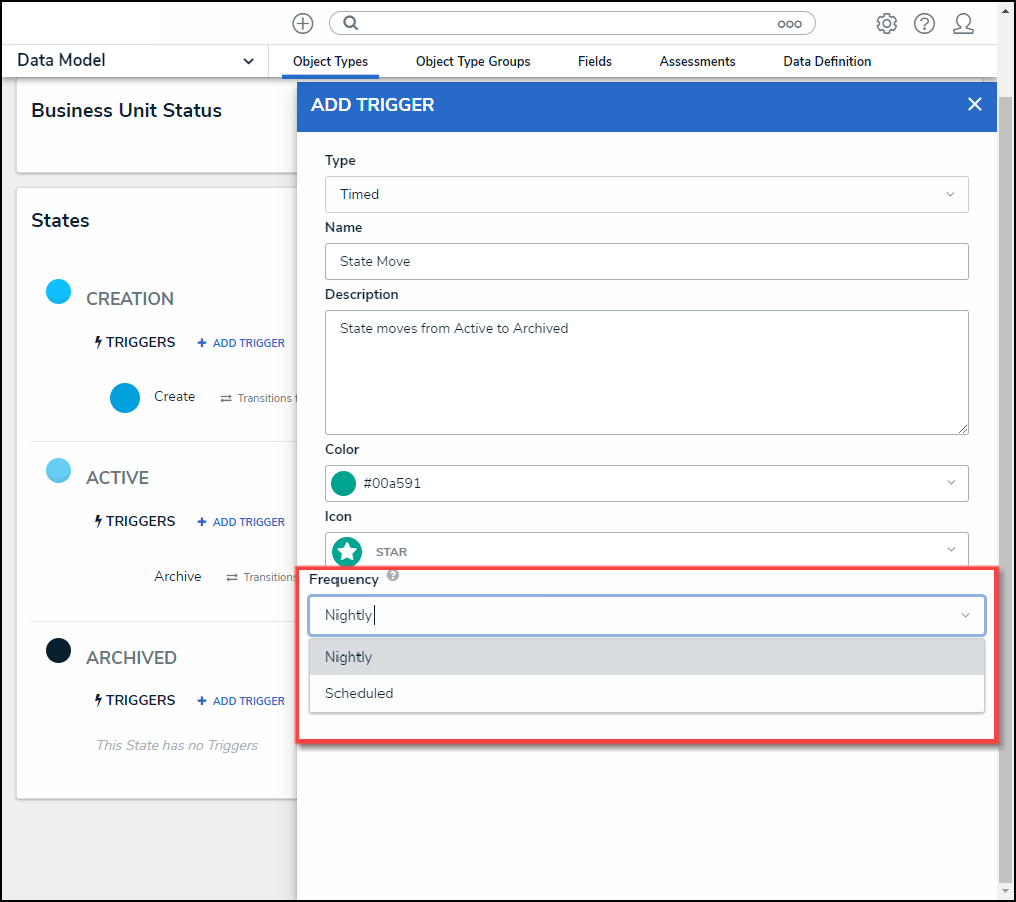Screen dimensions: 1016x902
Task: Open the Icon dropdown showing STAR
Action: 647,549
